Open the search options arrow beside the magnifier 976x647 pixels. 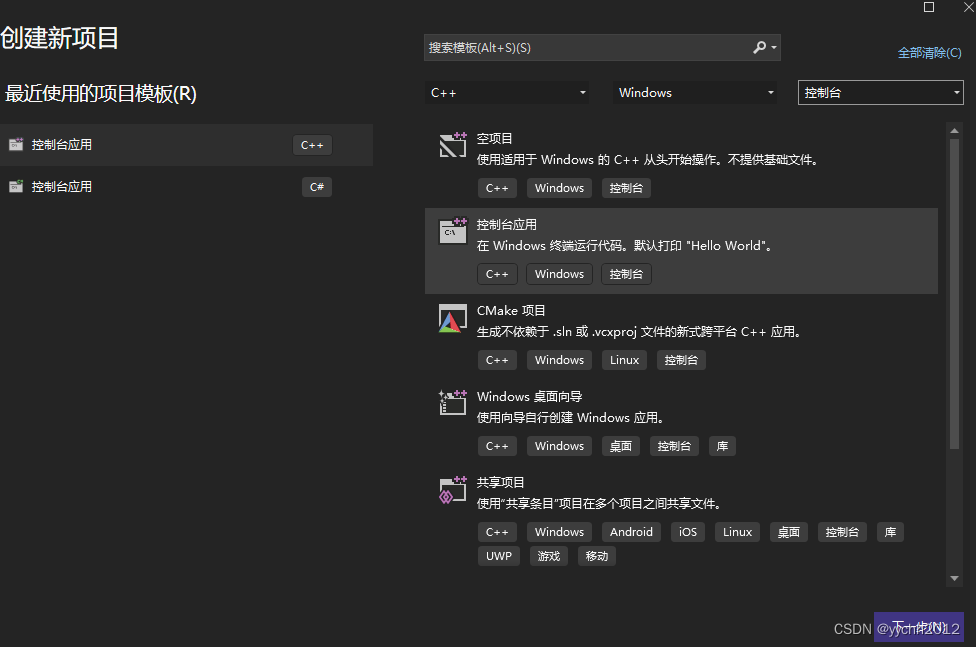tap(771, 47)
